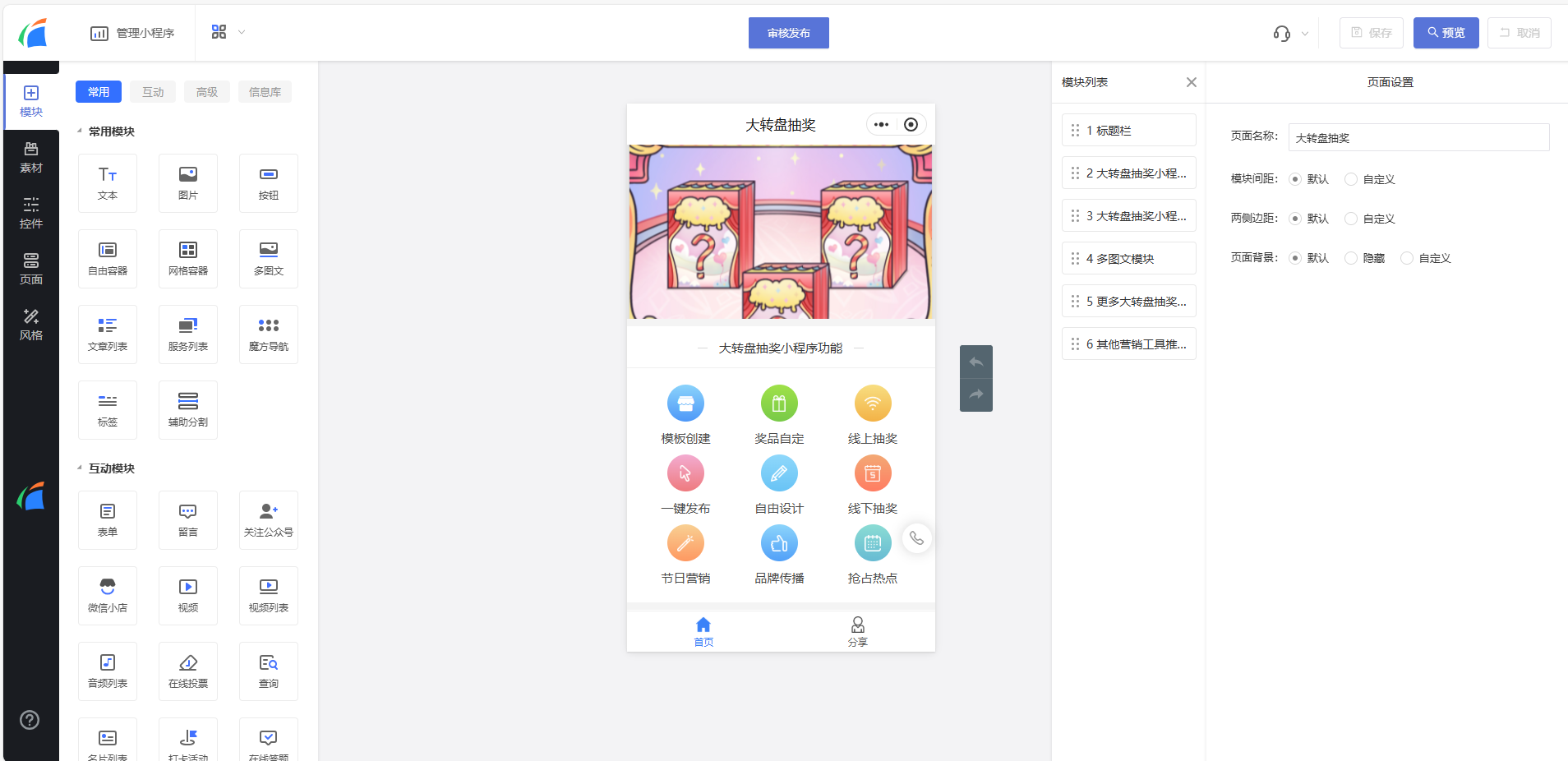
Task: Add the 辅助分割 divider module
Action: tap(188, 410)
